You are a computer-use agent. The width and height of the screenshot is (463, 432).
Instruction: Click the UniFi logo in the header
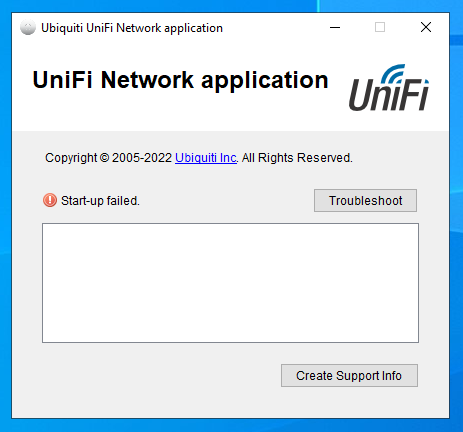point(389,88)
